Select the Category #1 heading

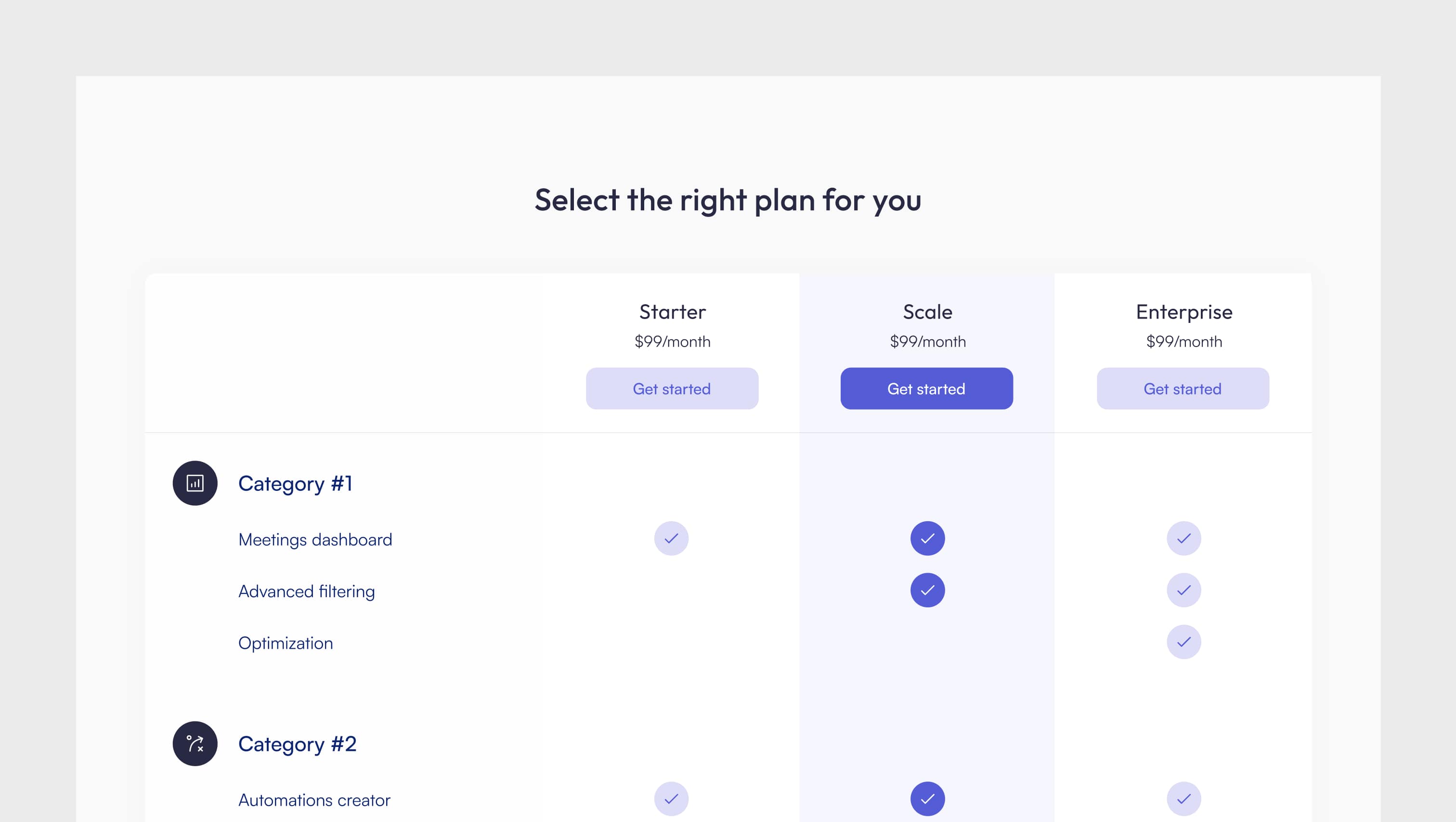pyautogui.click(x=296, y=484)
